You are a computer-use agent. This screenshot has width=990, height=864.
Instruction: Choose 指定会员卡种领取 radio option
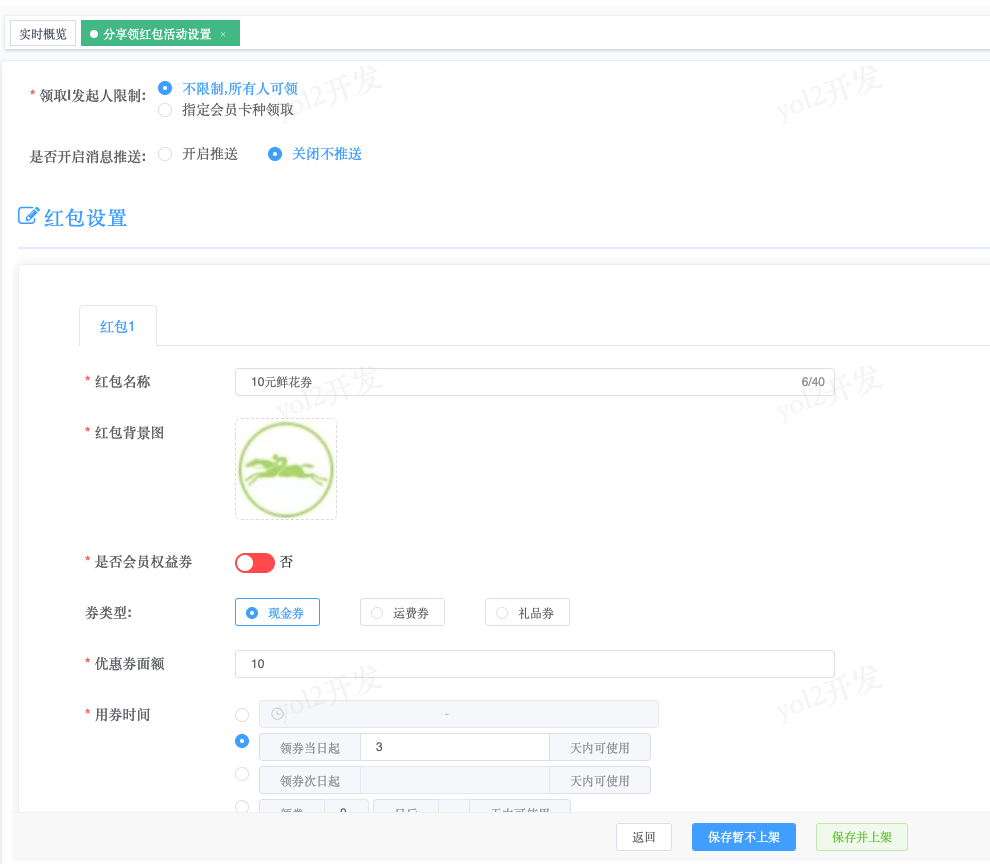tap(165, 110)
